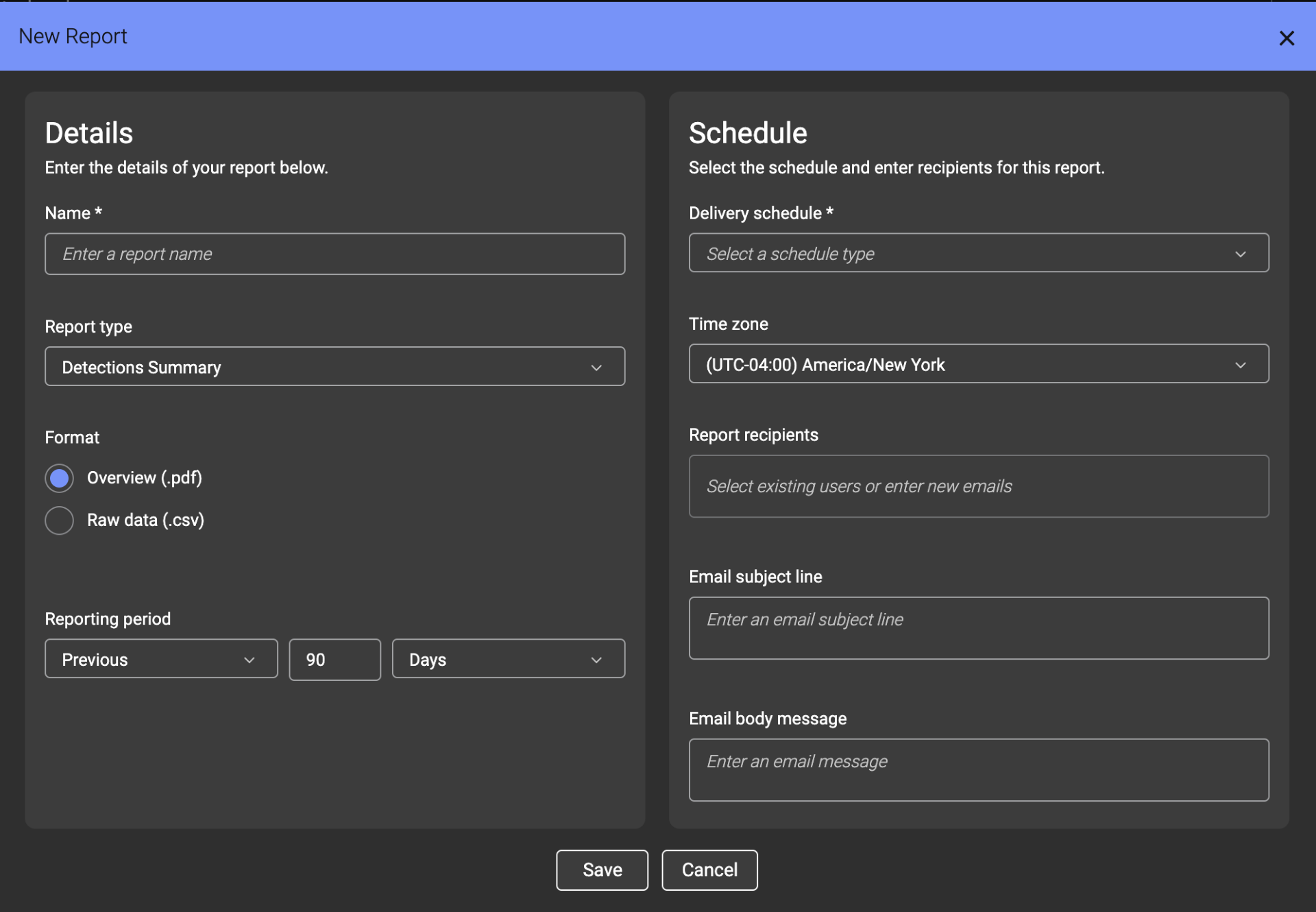Click the Report type chevron arrow
Image resolution: width=1316 pixels, height=912 pixels.
coord(596,368)
